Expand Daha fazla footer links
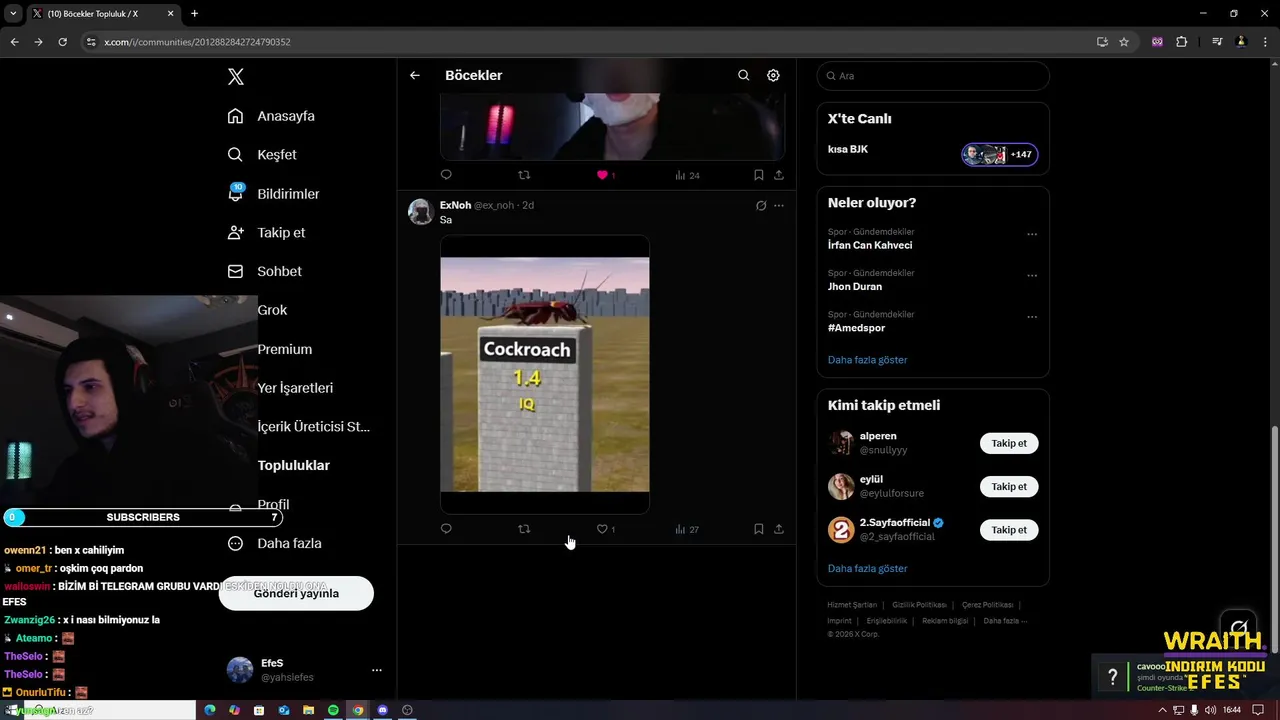Viewport: 1280px width, 720px height. coord(1005,621)
